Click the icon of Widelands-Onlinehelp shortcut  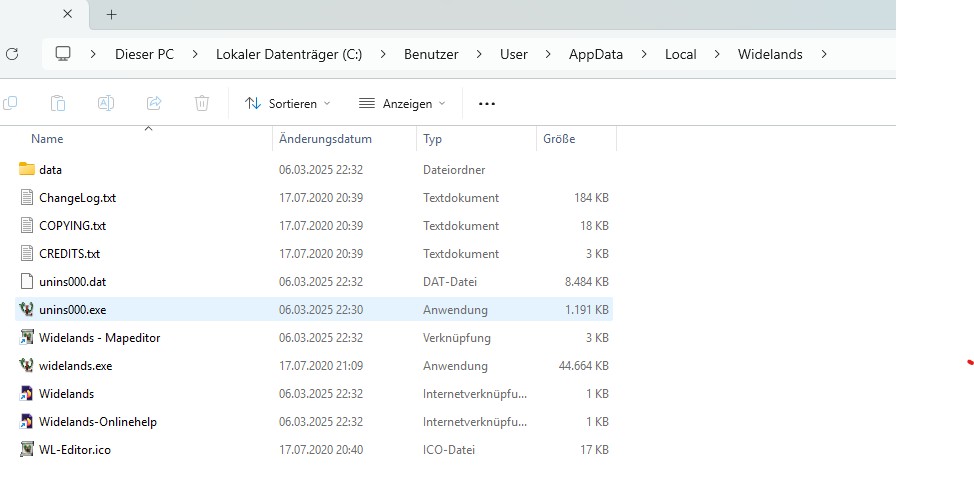click(27, 421)
